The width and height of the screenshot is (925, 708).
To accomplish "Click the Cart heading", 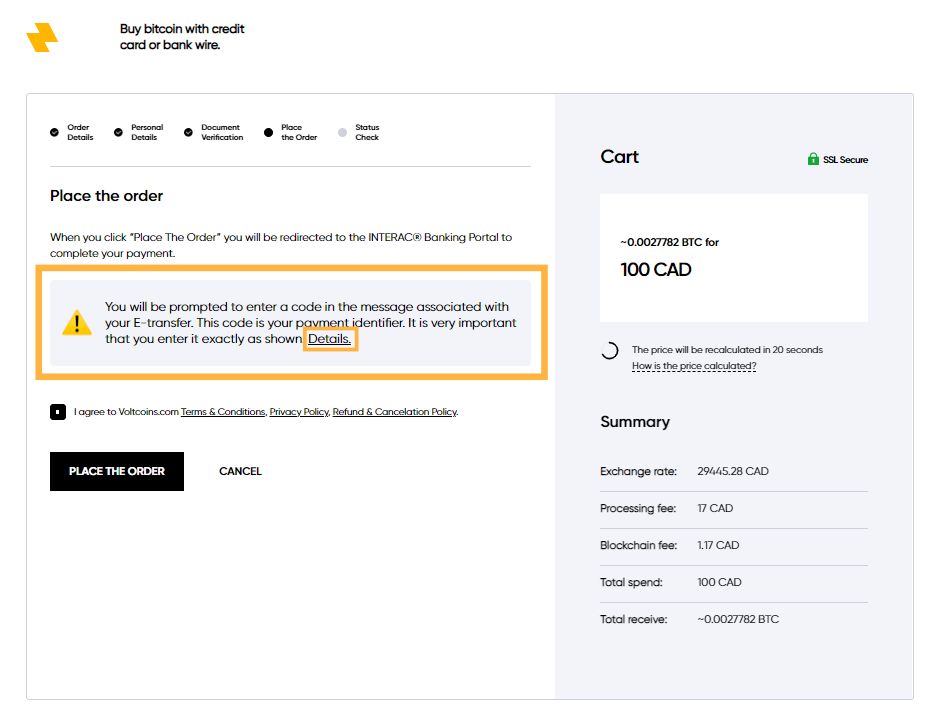I will (x=619, y=157).
